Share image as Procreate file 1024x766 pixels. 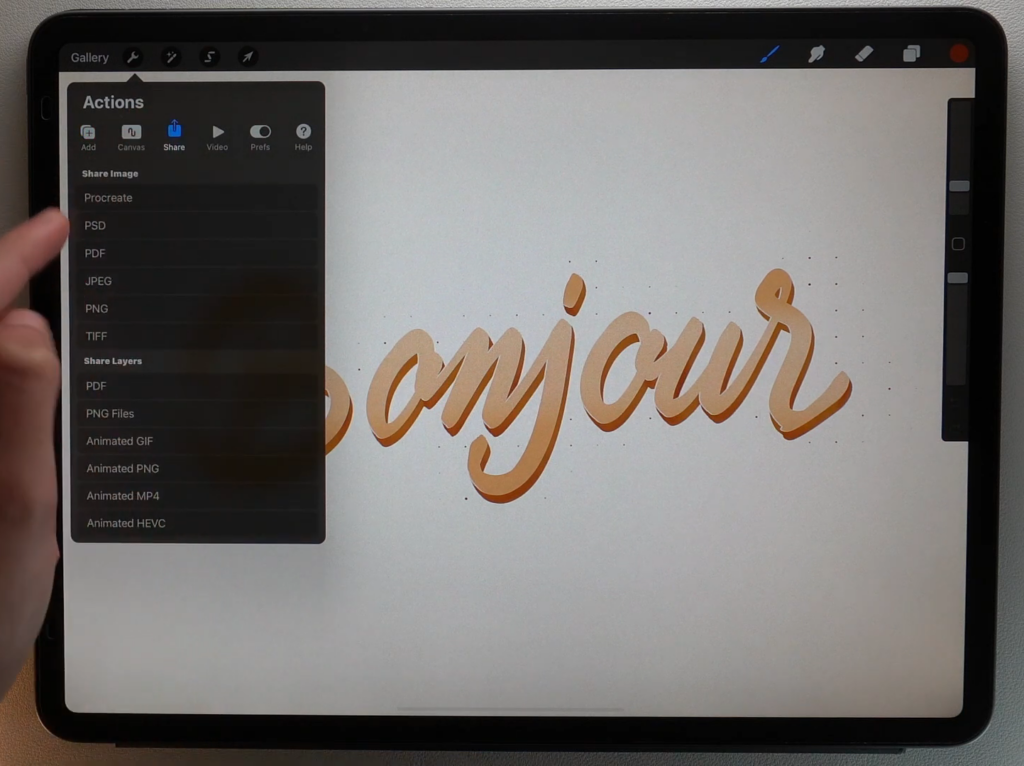pyautogui.click(x=197, y=198)
